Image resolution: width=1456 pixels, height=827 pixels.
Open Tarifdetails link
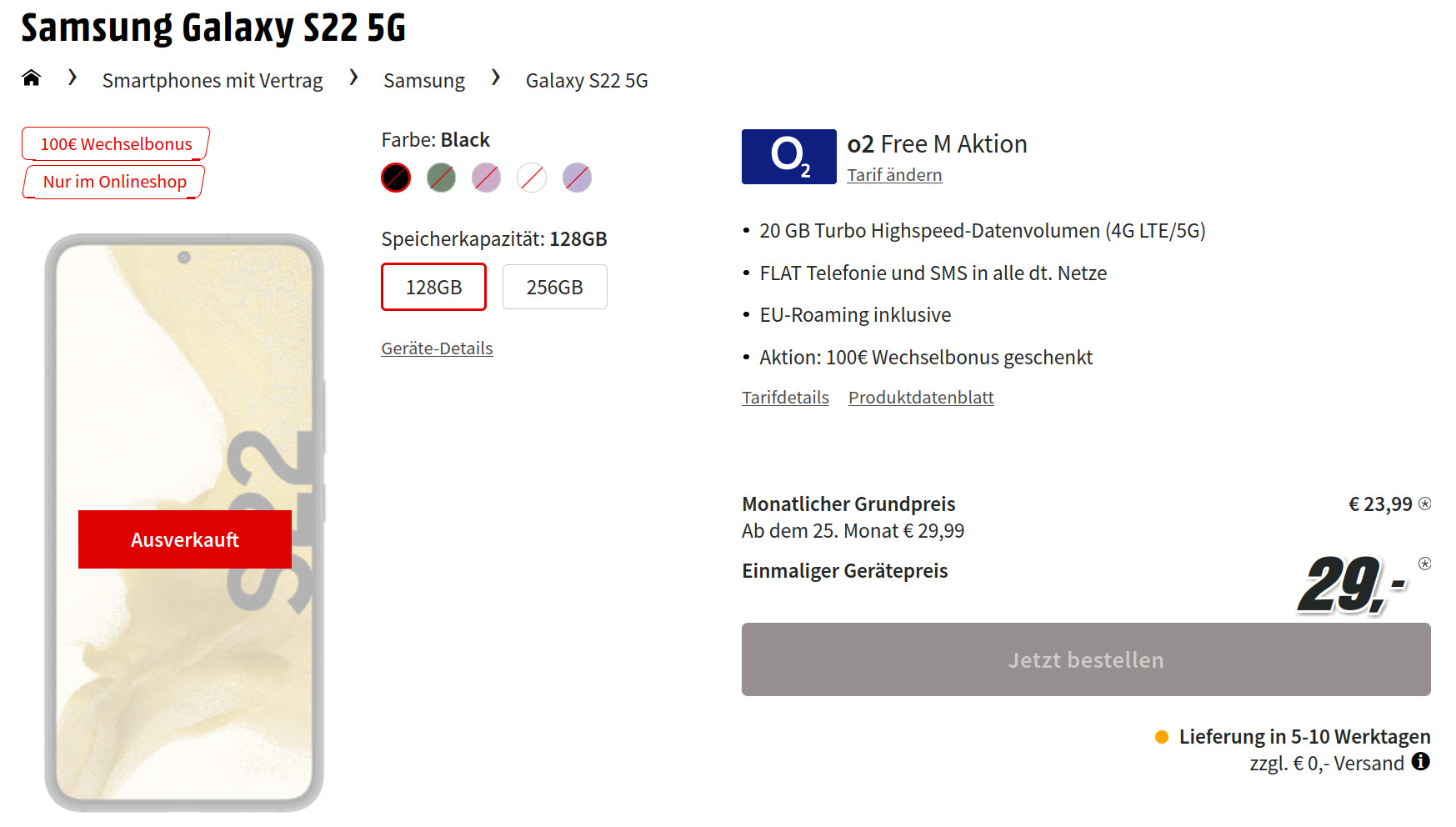785,398
